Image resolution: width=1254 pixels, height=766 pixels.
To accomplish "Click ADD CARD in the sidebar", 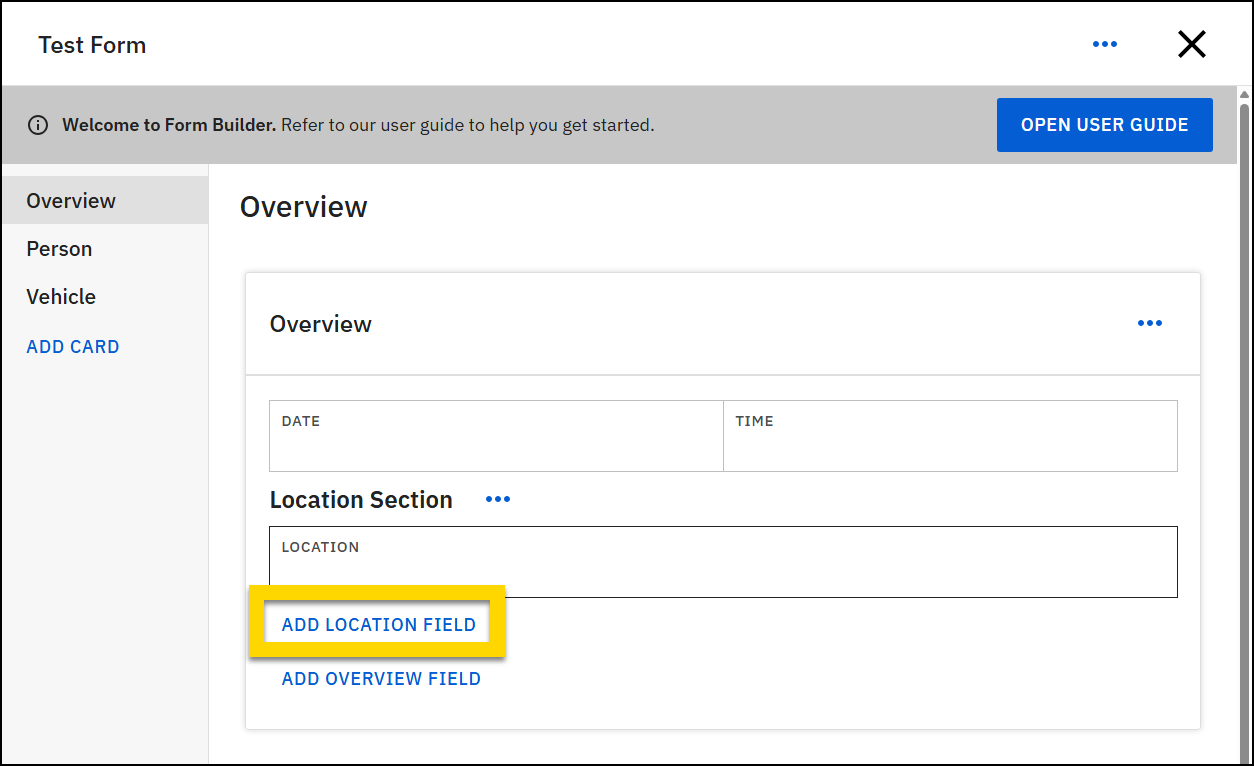I will tap(72, 346).
